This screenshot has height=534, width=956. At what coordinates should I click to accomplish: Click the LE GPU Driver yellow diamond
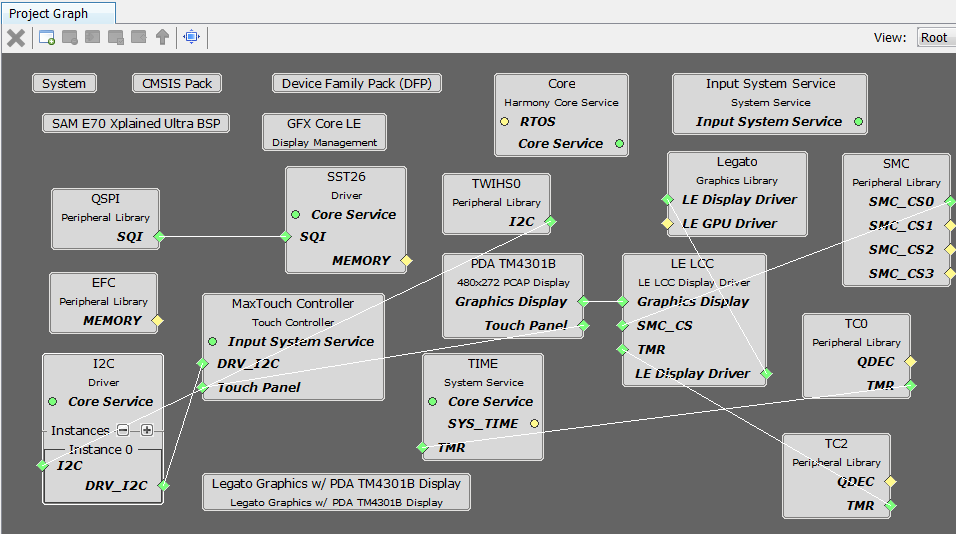tap(668, 224)
